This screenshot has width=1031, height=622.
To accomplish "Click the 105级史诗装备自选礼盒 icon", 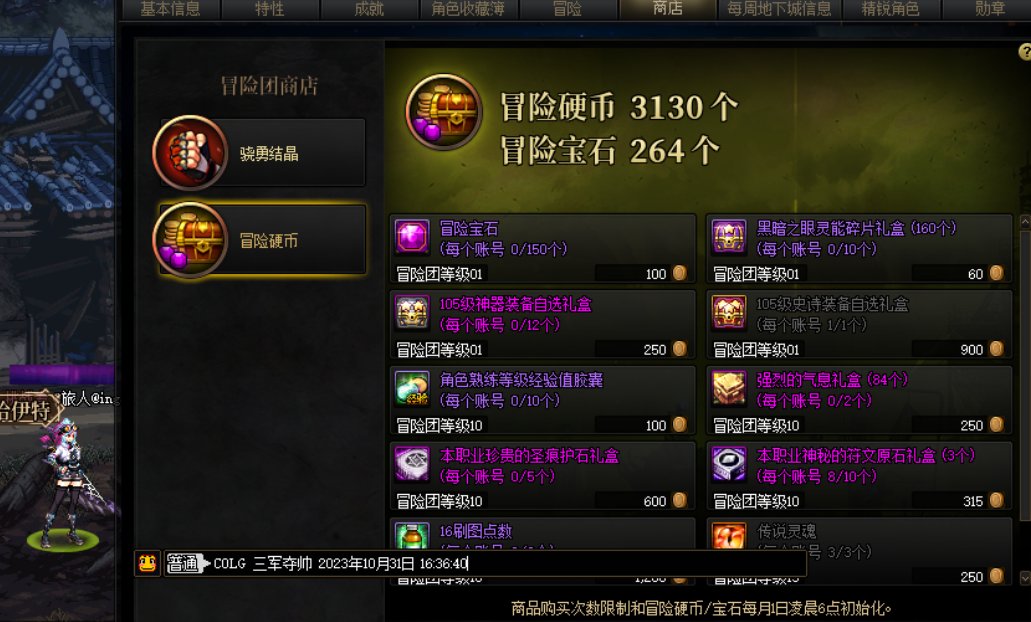I will coord(729,312).
